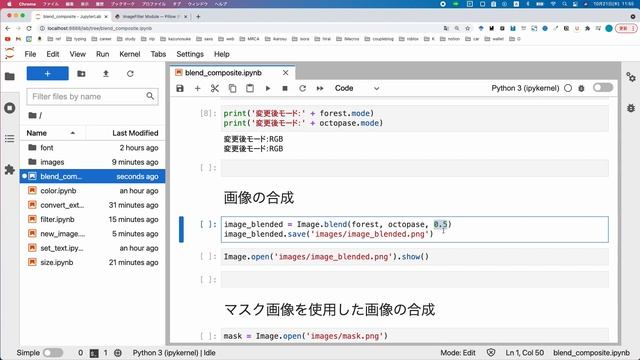Open the file browser folder icon in left sidebar
Viewport: 640px width, 360px height.
(x=10, y=76)
